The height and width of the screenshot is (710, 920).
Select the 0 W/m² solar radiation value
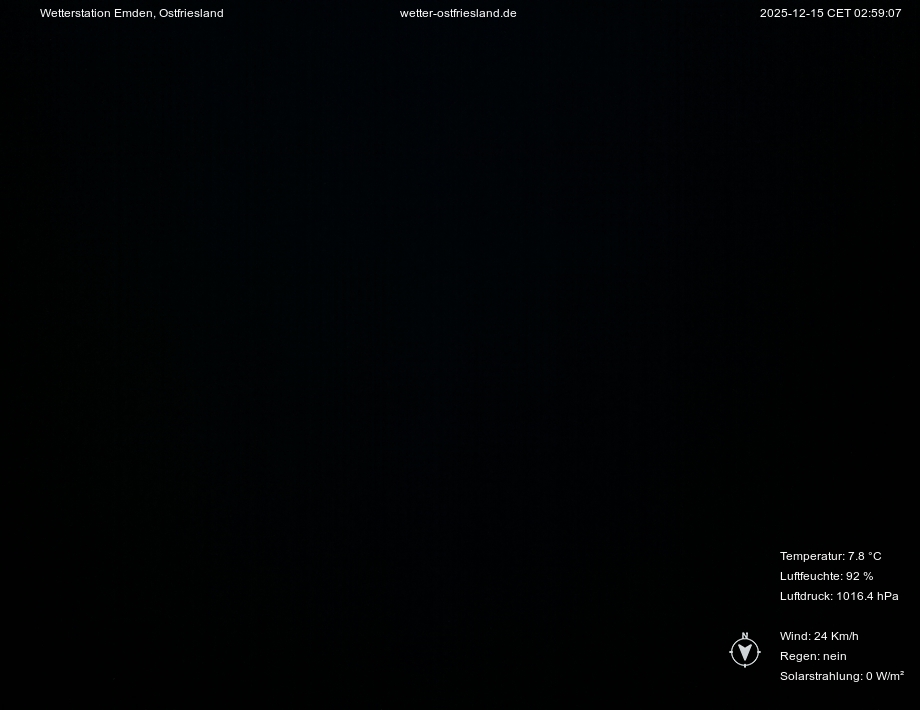pos(885,676)
